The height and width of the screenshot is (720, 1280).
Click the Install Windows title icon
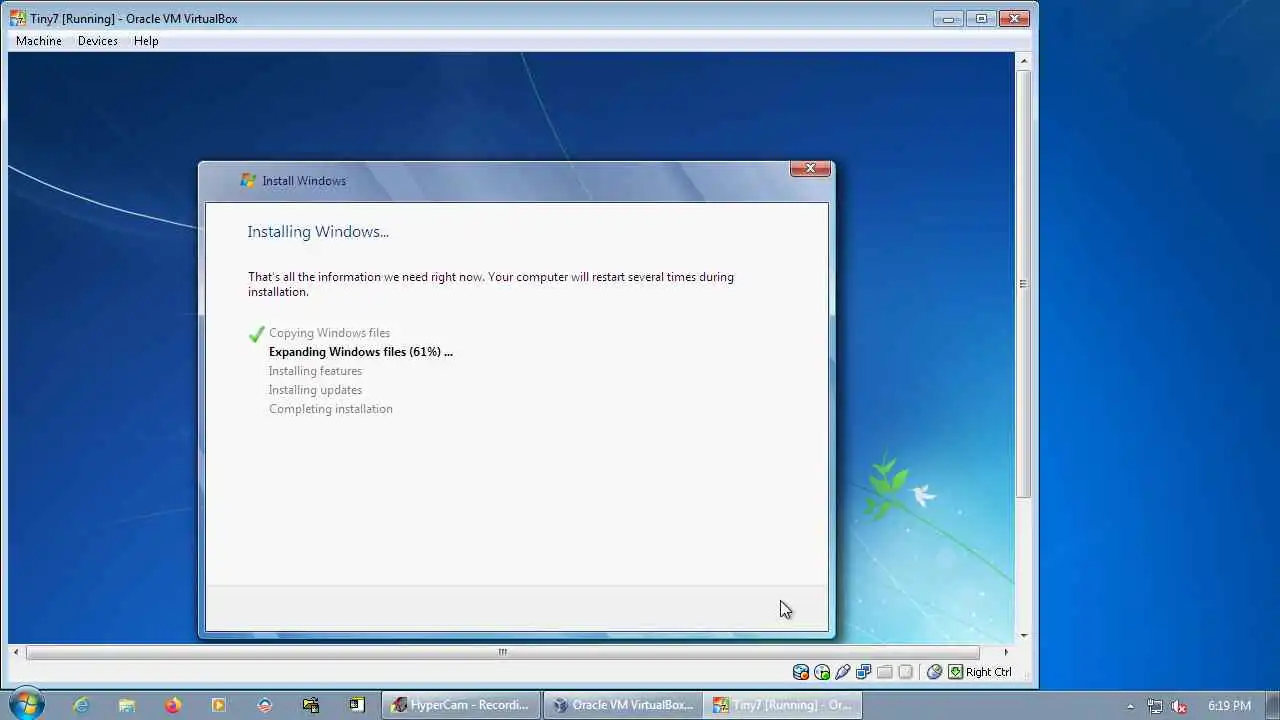(x=249, y=181)
